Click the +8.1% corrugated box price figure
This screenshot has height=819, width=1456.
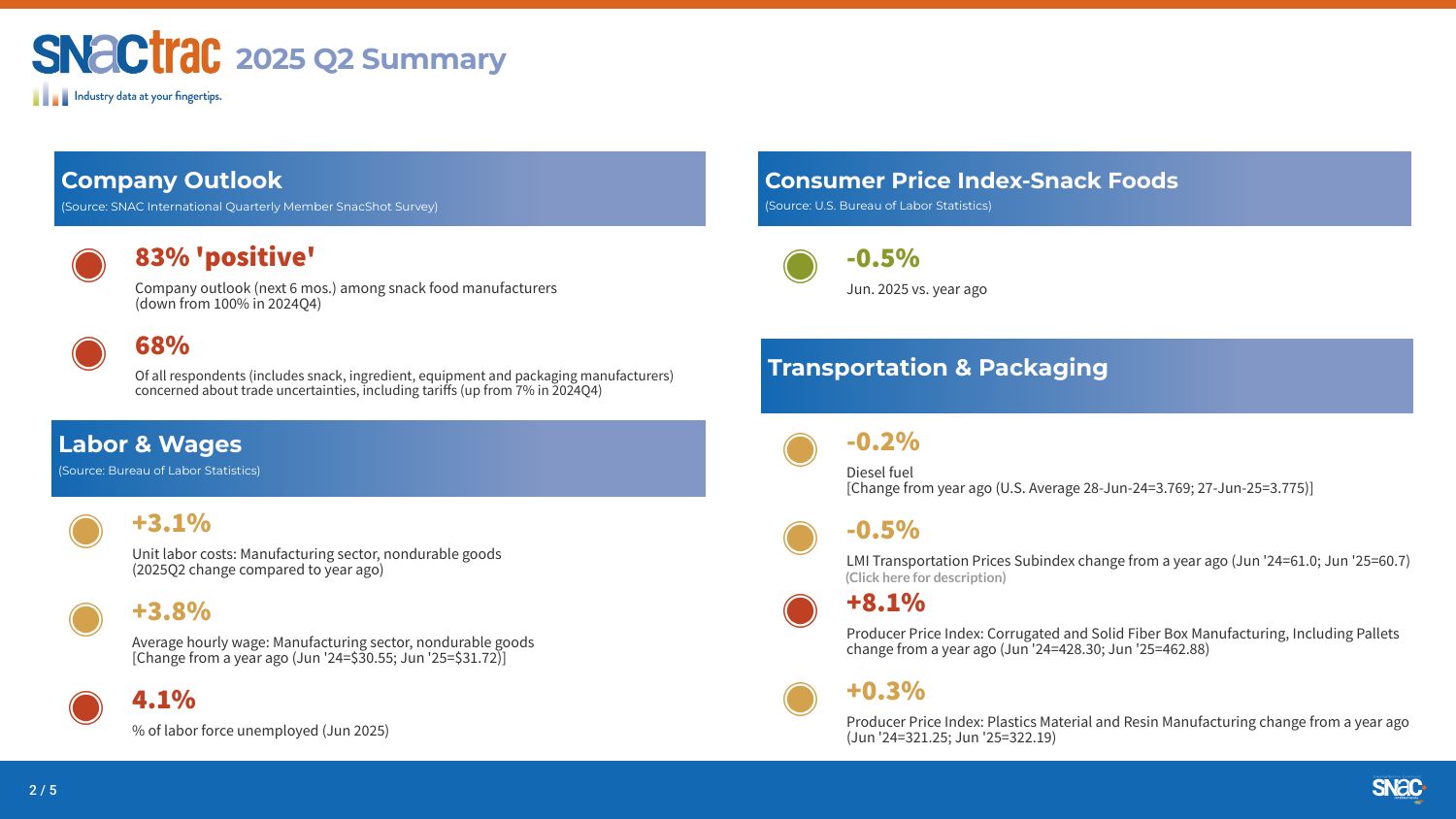pyautogui.click(x=885, y=603)
